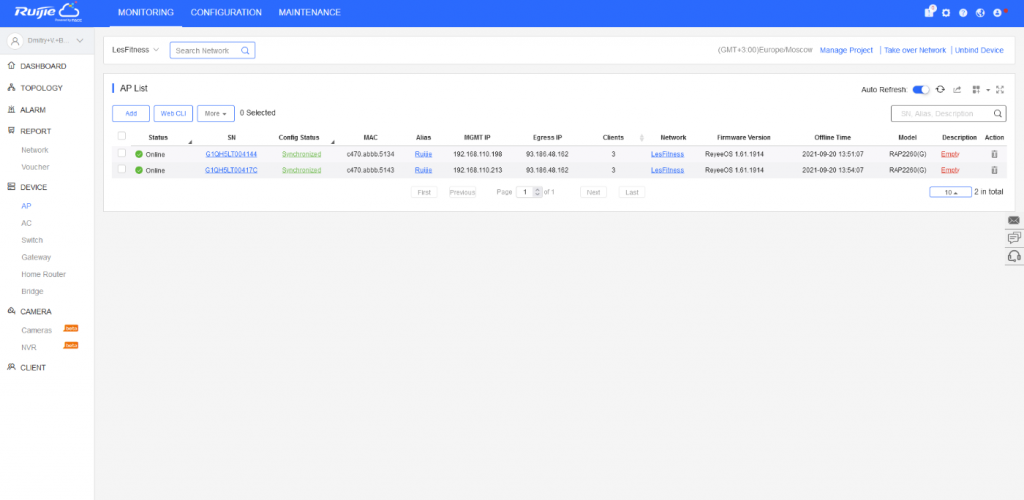Image resolution: width=1024 pixels, height=500 pixels.
Task: Toggle the Auto Refresh switch
Action: 921,89
